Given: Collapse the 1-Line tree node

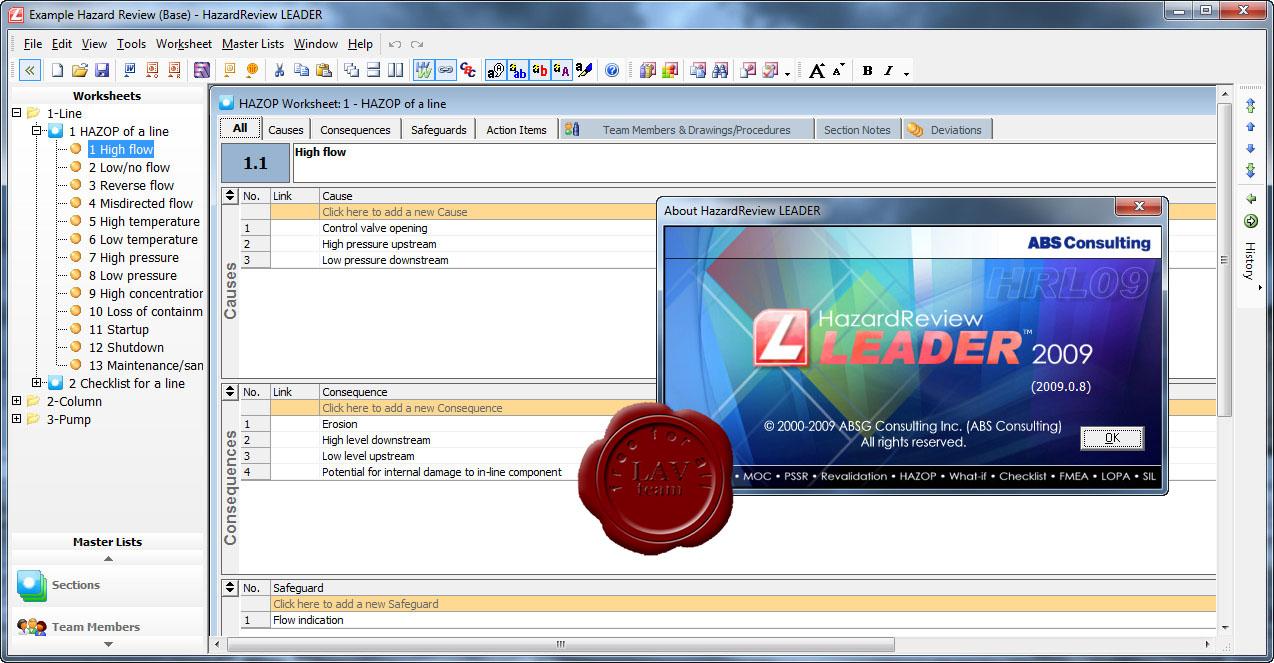Looking at the screenshot, I should click(17, 113).
